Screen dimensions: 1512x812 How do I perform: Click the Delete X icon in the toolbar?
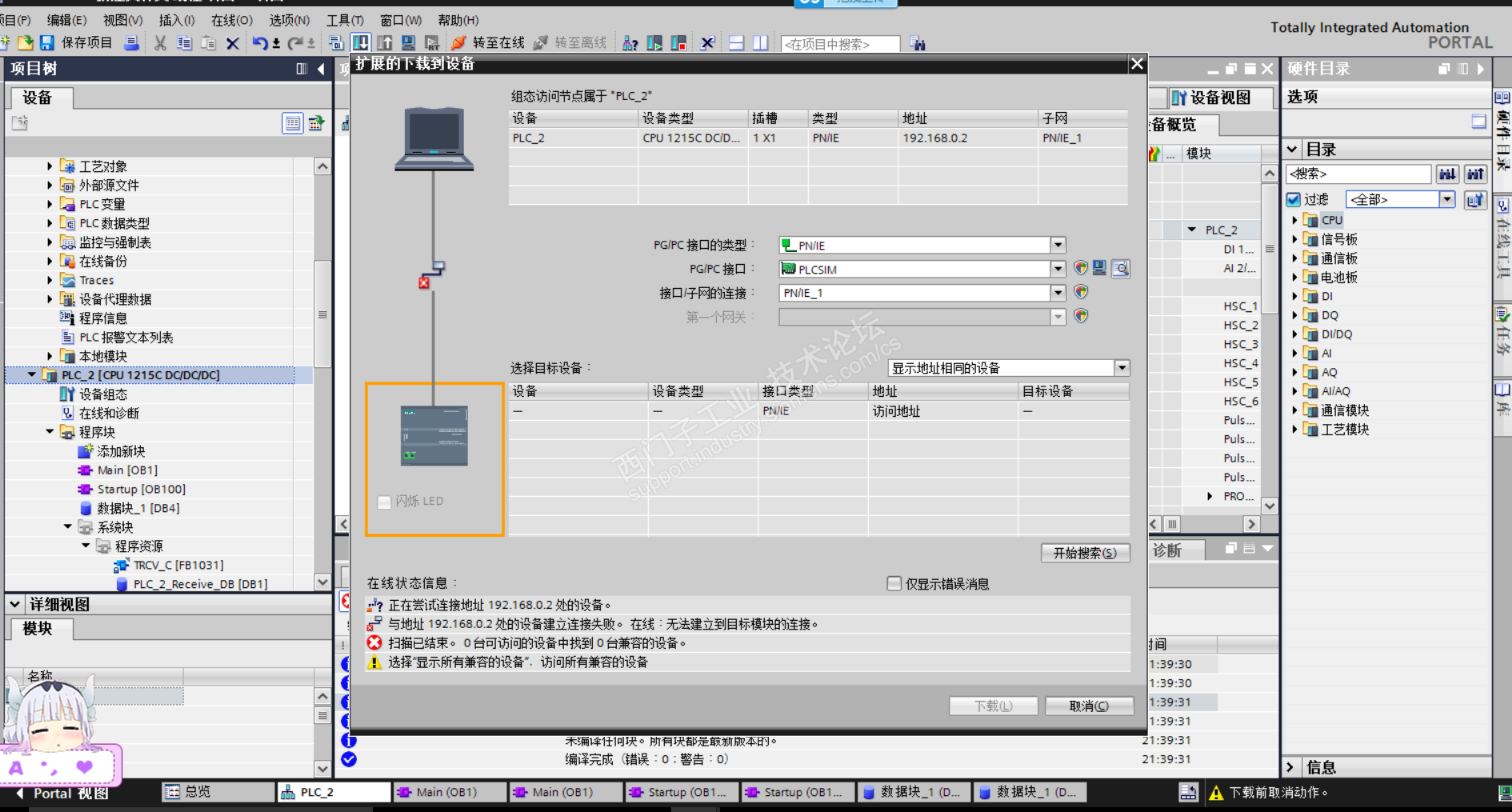[x=233, y=43]
